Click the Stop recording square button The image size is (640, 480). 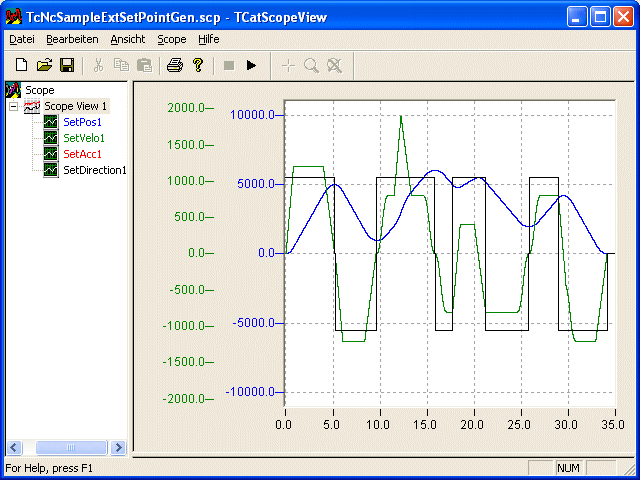[x=229, y=65]
